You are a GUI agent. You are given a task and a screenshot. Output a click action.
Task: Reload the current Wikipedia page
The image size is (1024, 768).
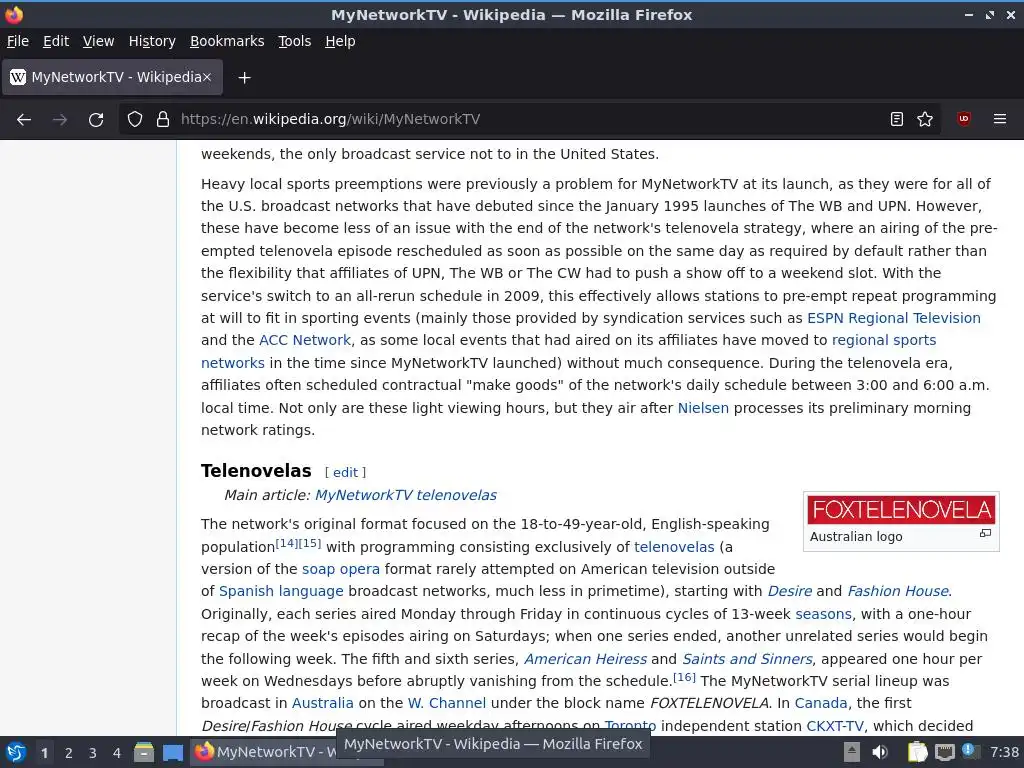point(96,120)
